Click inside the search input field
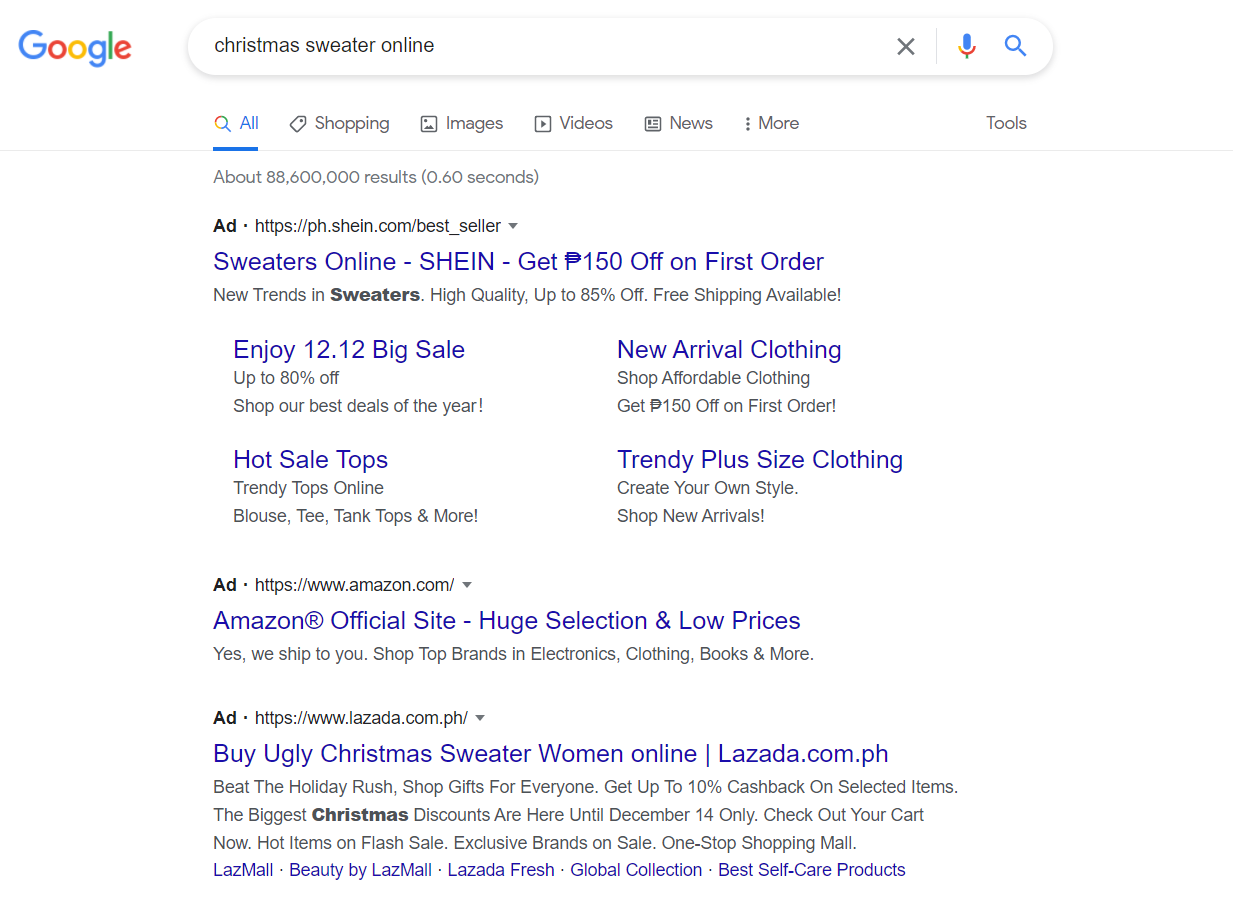 click(550, 46)
